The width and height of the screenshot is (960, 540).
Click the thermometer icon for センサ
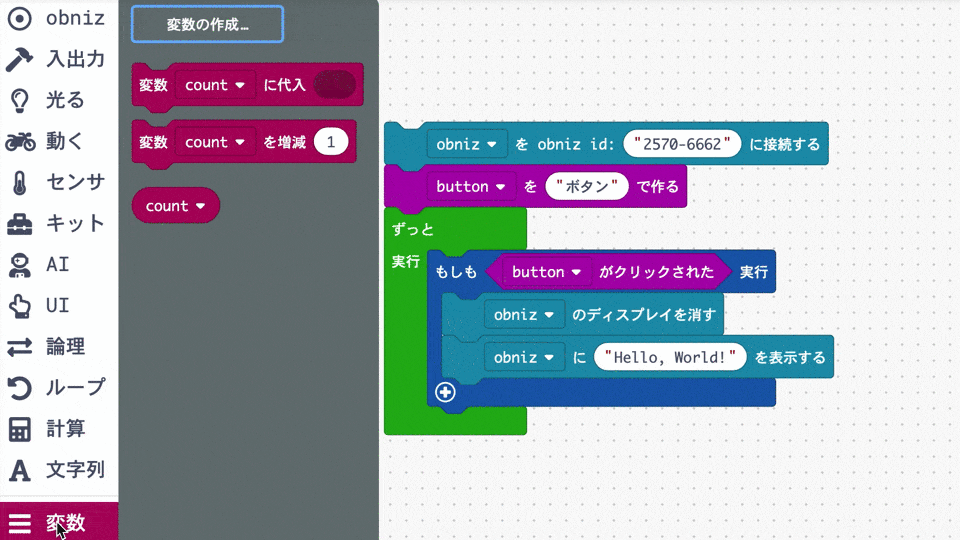(x=20, y=182)
